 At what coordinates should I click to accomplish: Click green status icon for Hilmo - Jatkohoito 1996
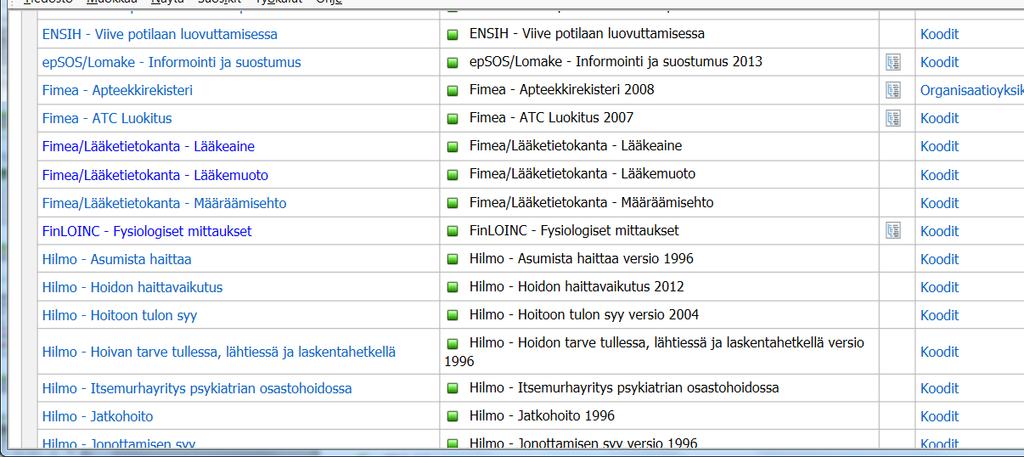tap(453, 417)
